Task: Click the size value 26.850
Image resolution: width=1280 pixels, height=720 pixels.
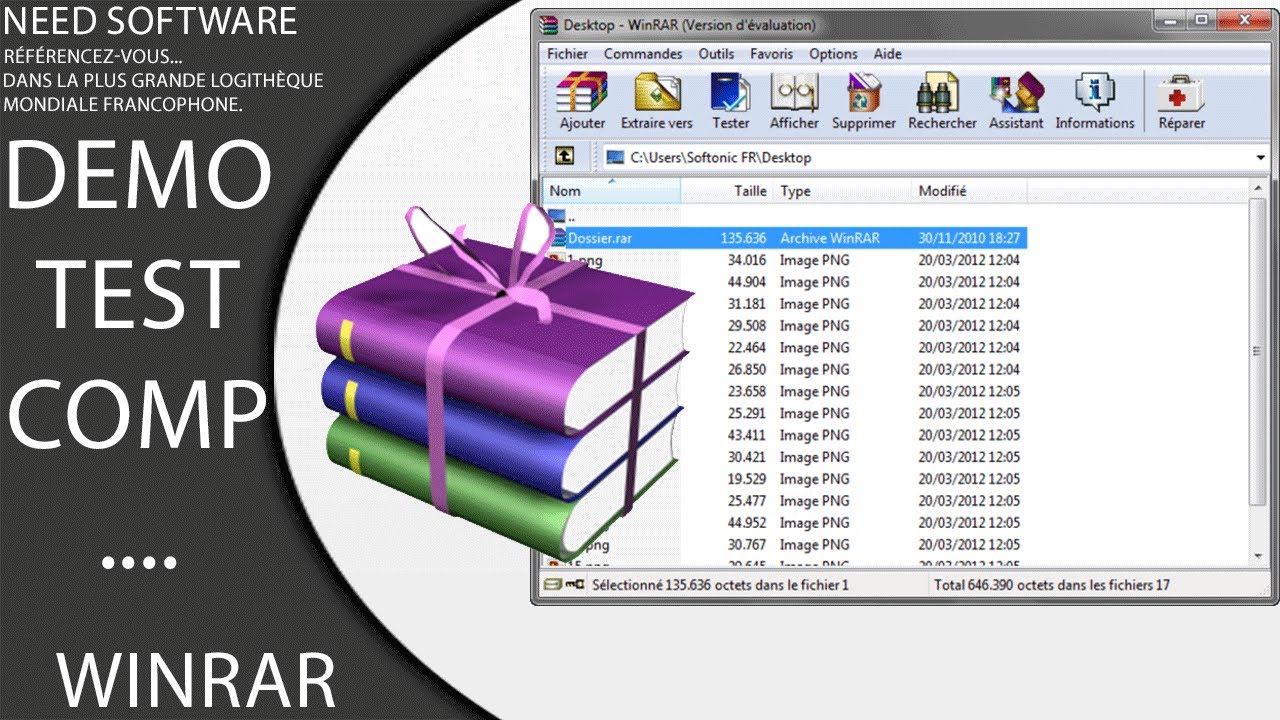Action: (x=747, y=370)
